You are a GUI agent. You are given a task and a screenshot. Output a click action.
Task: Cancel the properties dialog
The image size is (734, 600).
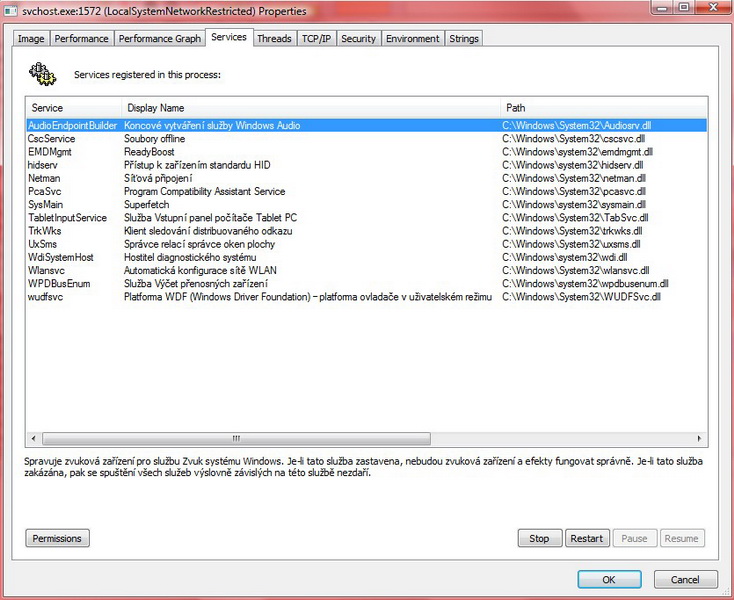pos(684,579)
